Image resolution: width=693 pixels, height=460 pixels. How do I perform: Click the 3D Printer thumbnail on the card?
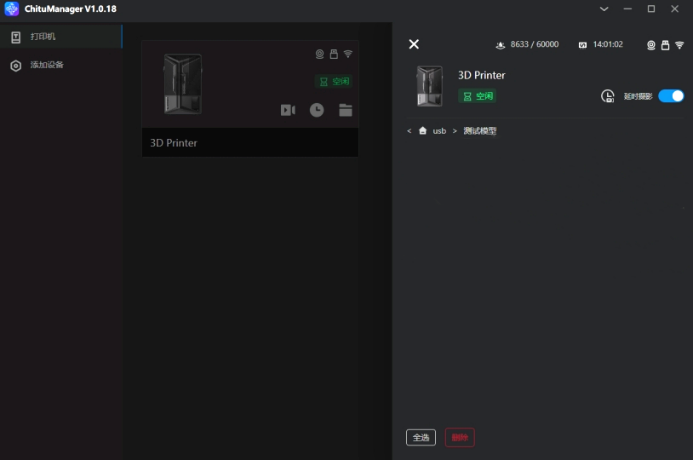182,84
